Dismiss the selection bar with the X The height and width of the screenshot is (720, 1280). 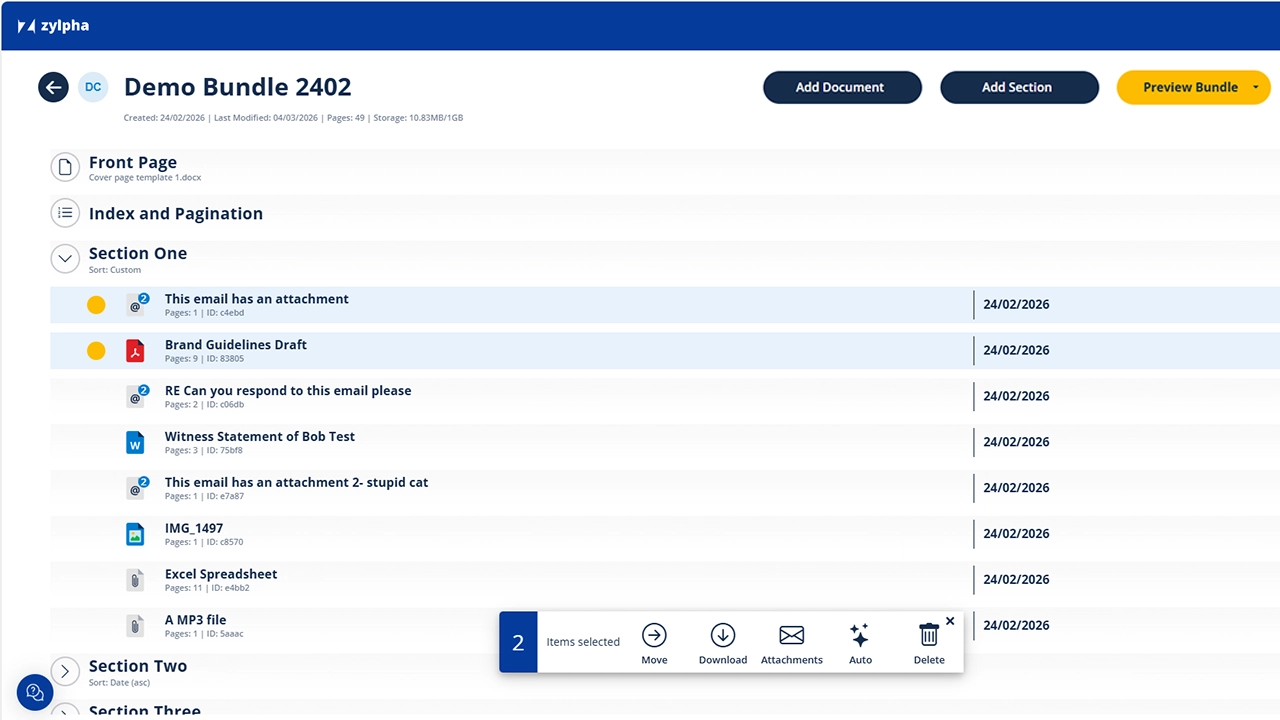[949, 620]
